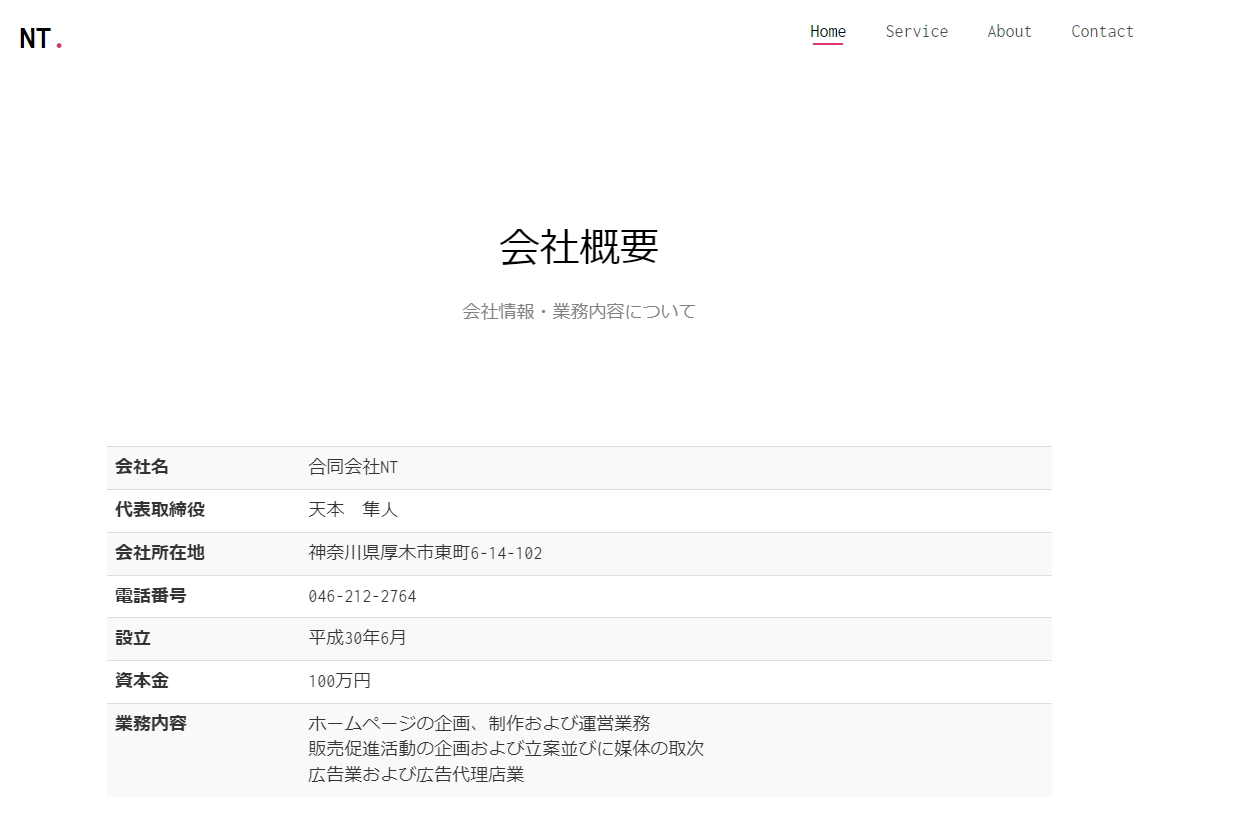The image size is (1248, 814).
Task: Click the 設立 row label
Action: [133, 638]
